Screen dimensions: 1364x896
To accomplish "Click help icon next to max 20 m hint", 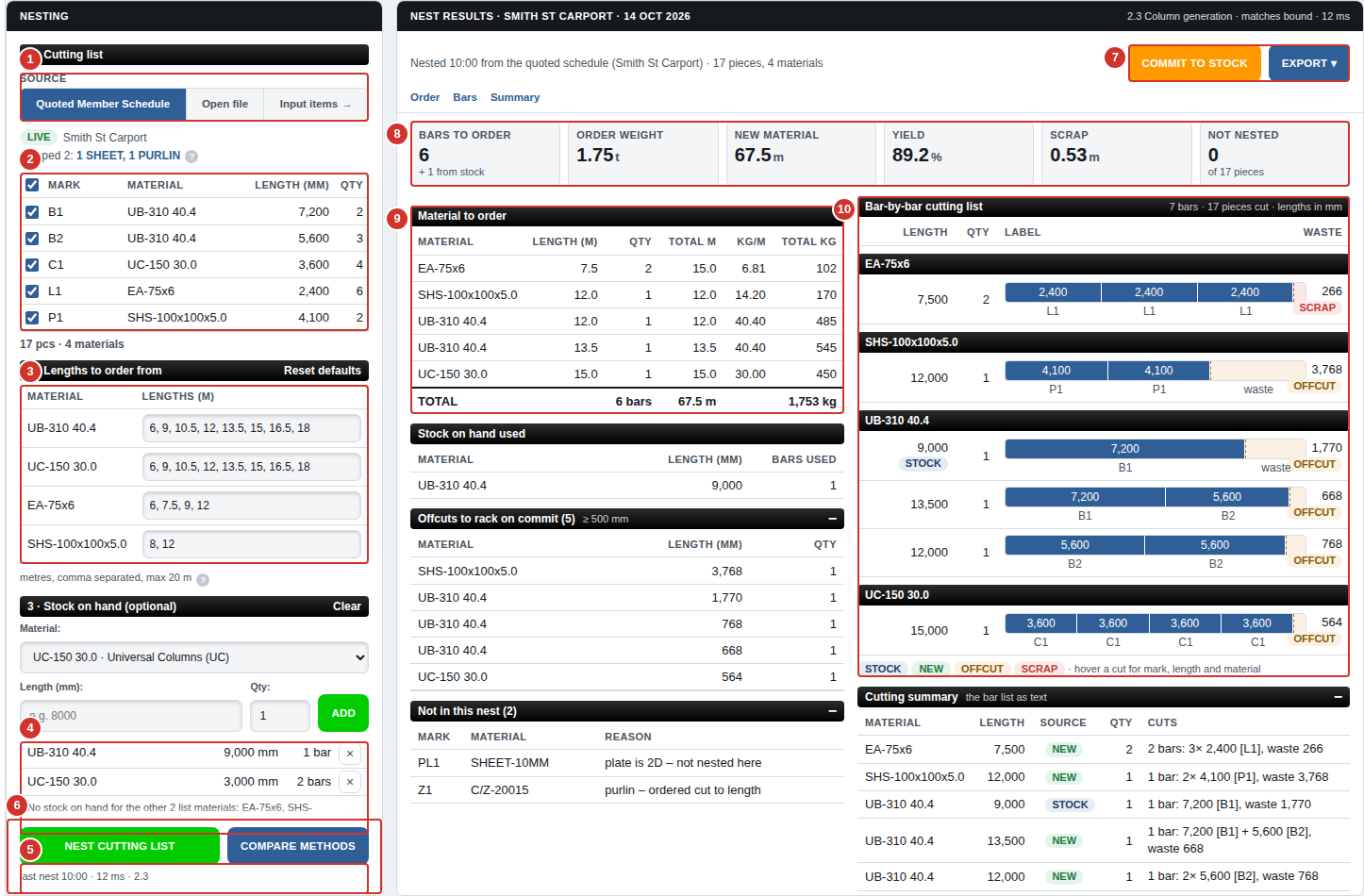I will point(203,579).
